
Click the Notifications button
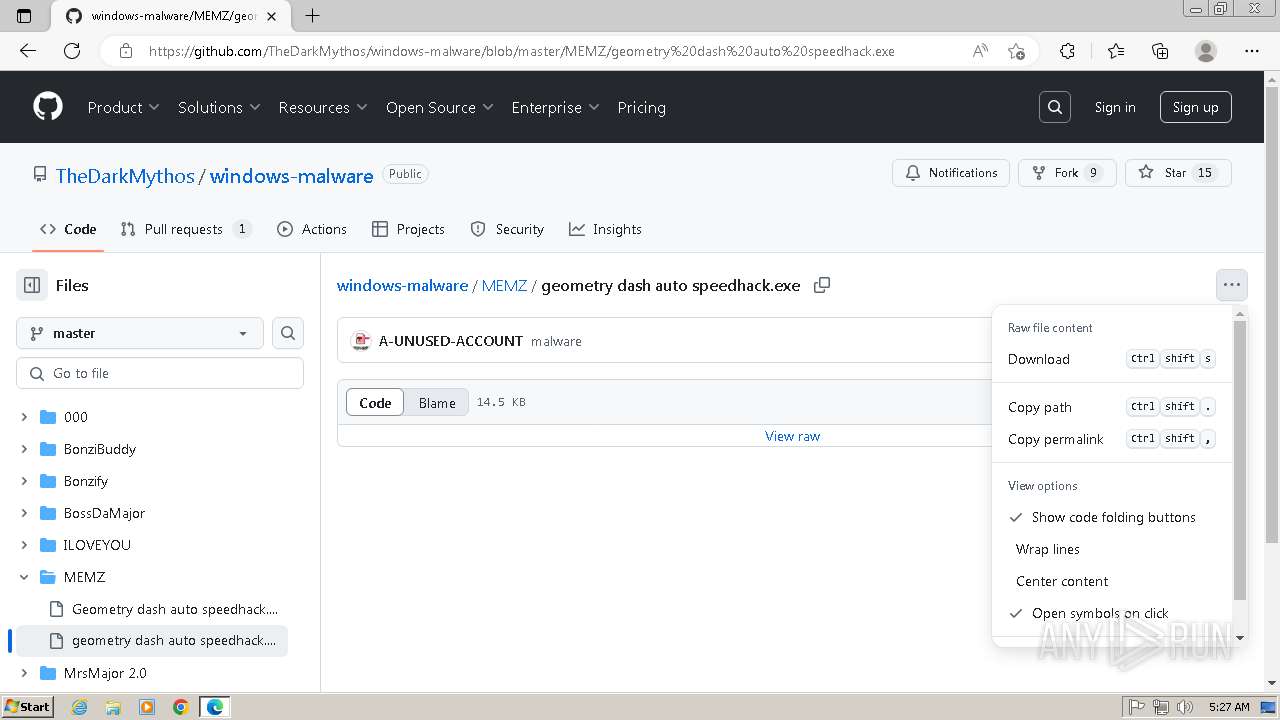pos(951,173)
